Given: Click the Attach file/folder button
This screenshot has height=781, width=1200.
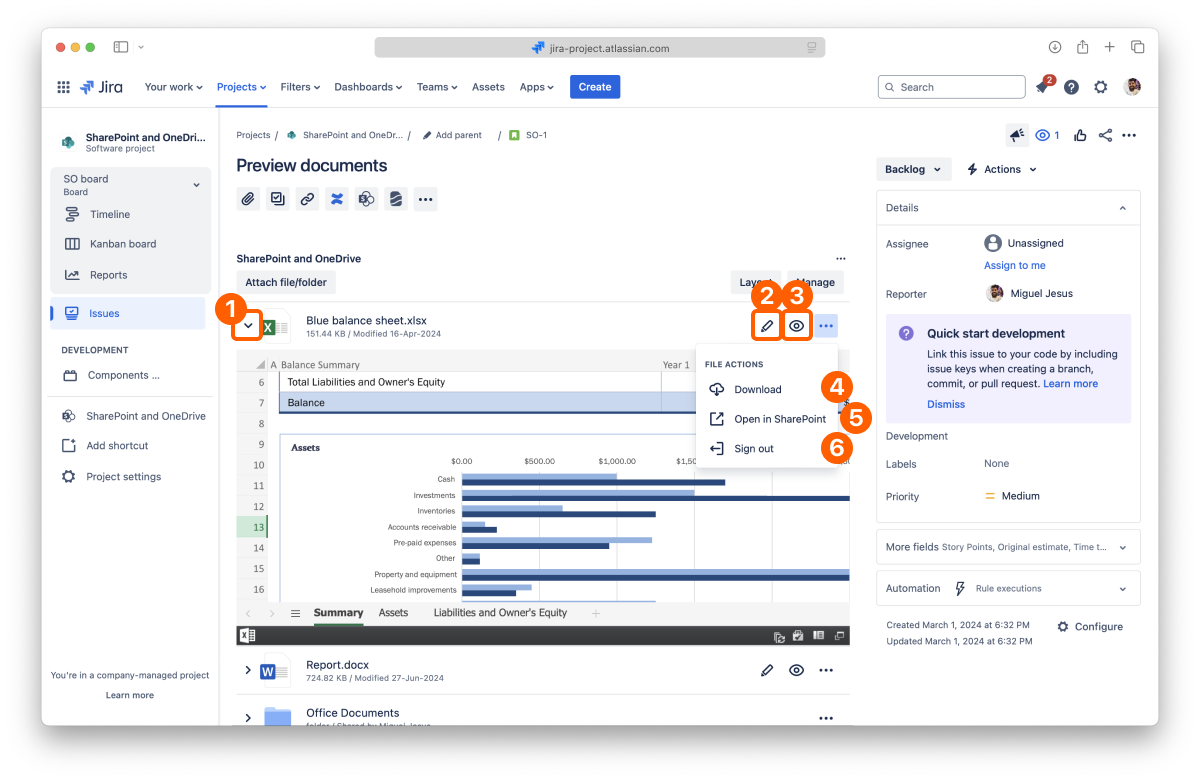Looking at the screenshot, I should 286,283.
